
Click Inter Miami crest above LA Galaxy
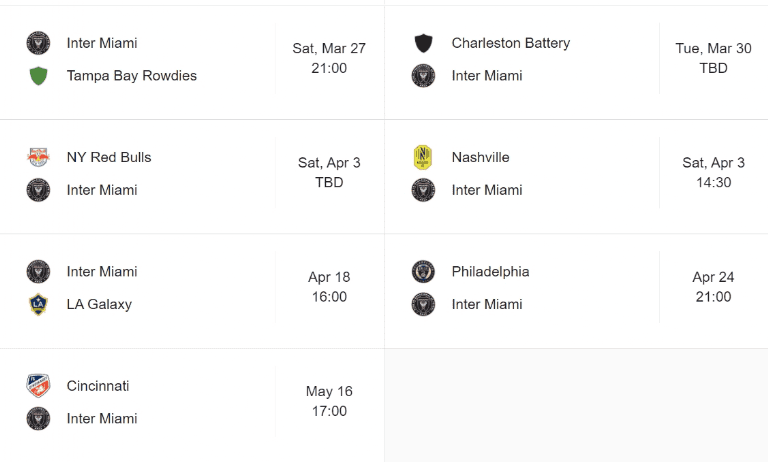click(x=38, y=271)
